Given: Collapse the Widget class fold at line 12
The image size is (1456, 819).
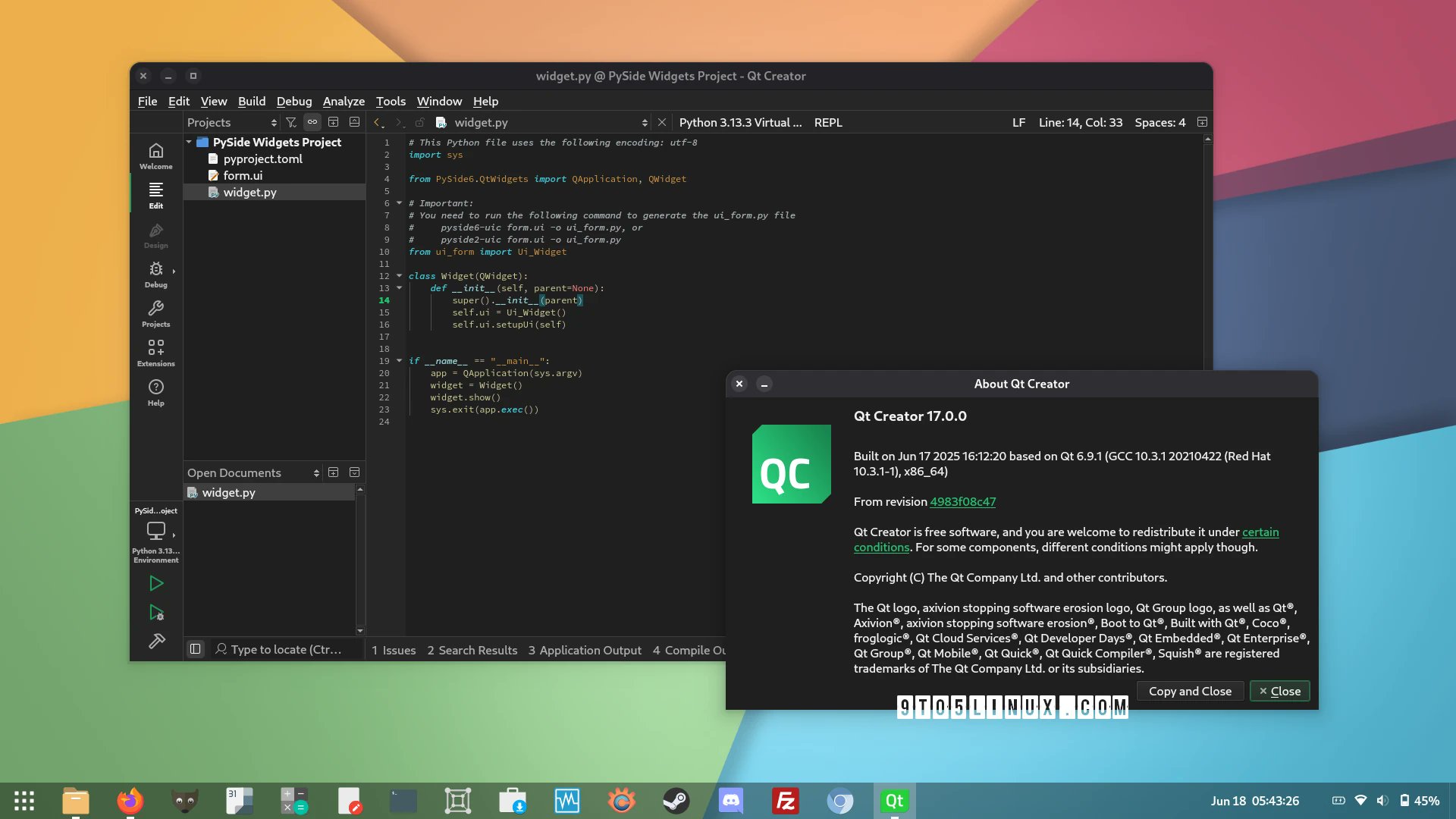Looking at the screenshot, I should point(400,276).
